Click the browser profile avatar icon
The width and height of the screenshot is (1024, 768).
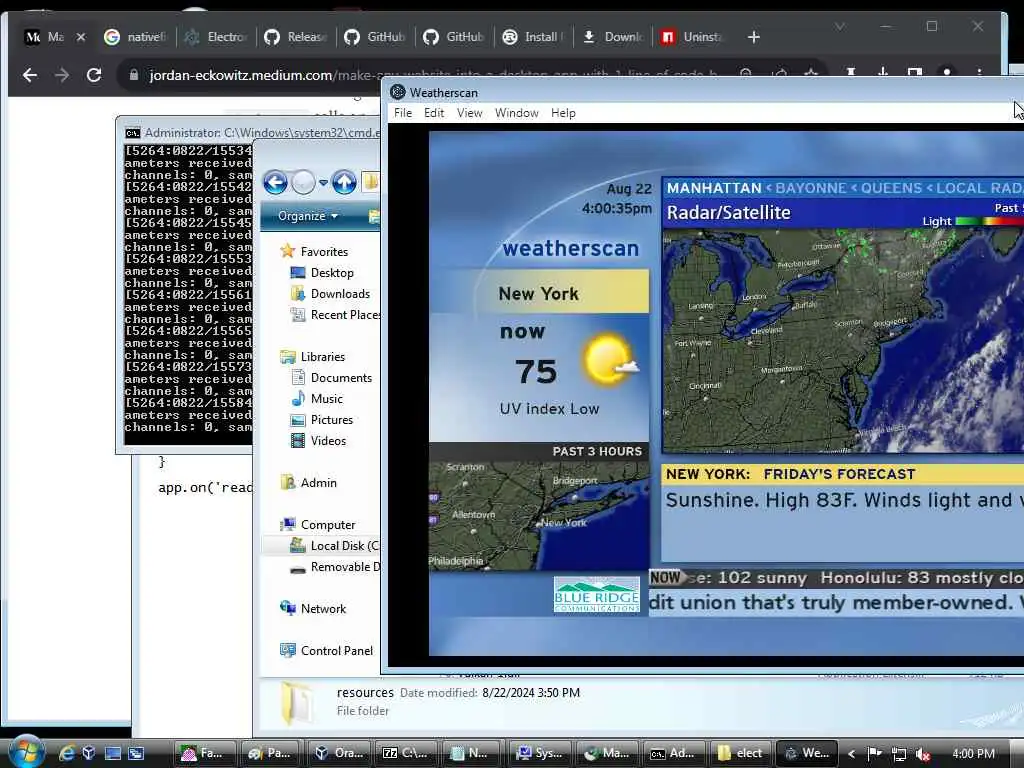947,72
